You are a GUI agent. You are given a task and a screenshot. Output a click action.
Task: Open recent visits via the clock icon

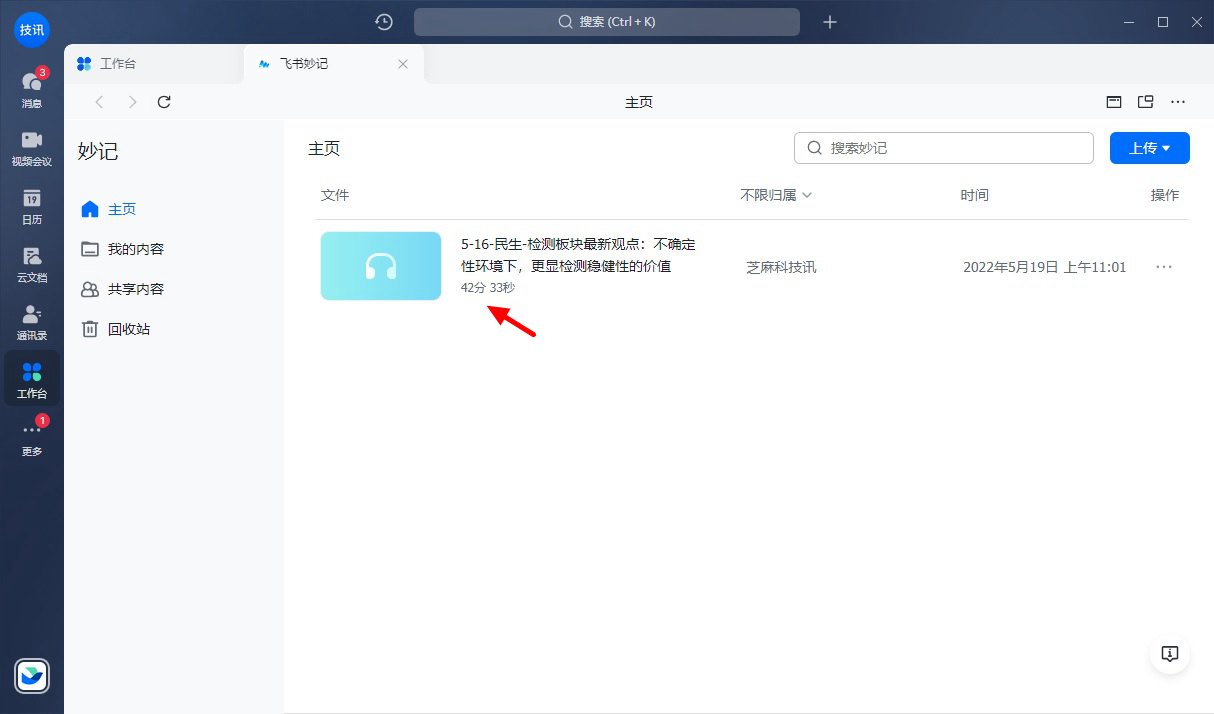coord(383,21)
